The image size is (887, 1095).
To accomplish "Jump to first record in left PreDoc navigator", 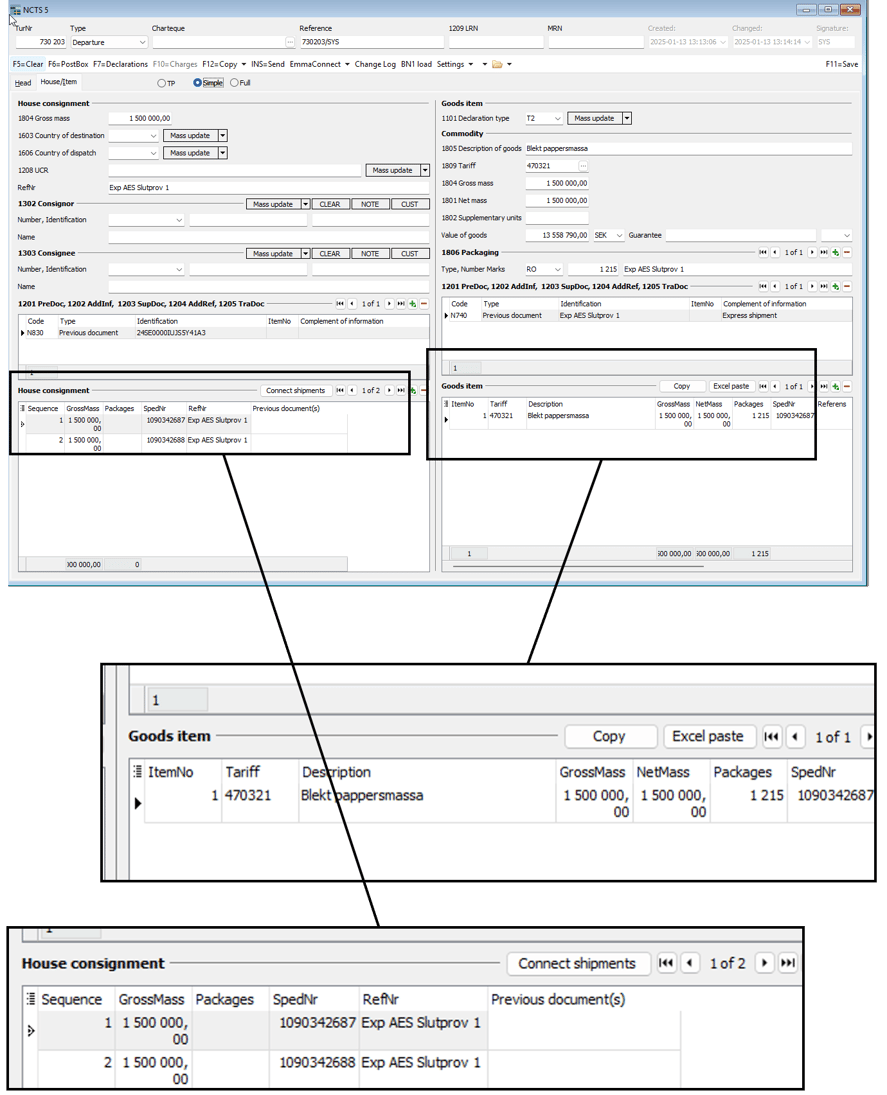I will pos(340,304).
